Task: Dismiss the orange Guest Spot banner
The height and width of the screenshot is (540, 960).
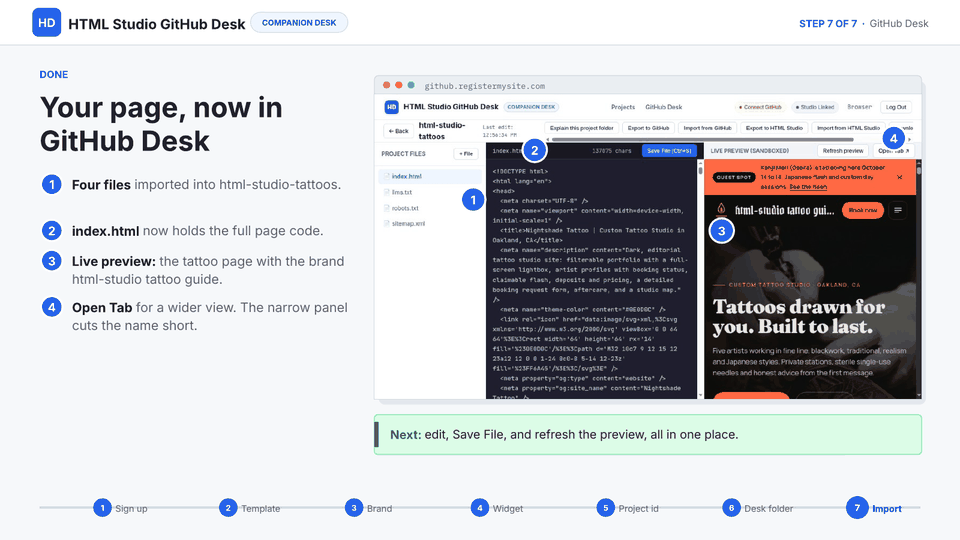Action: [899, 178]
